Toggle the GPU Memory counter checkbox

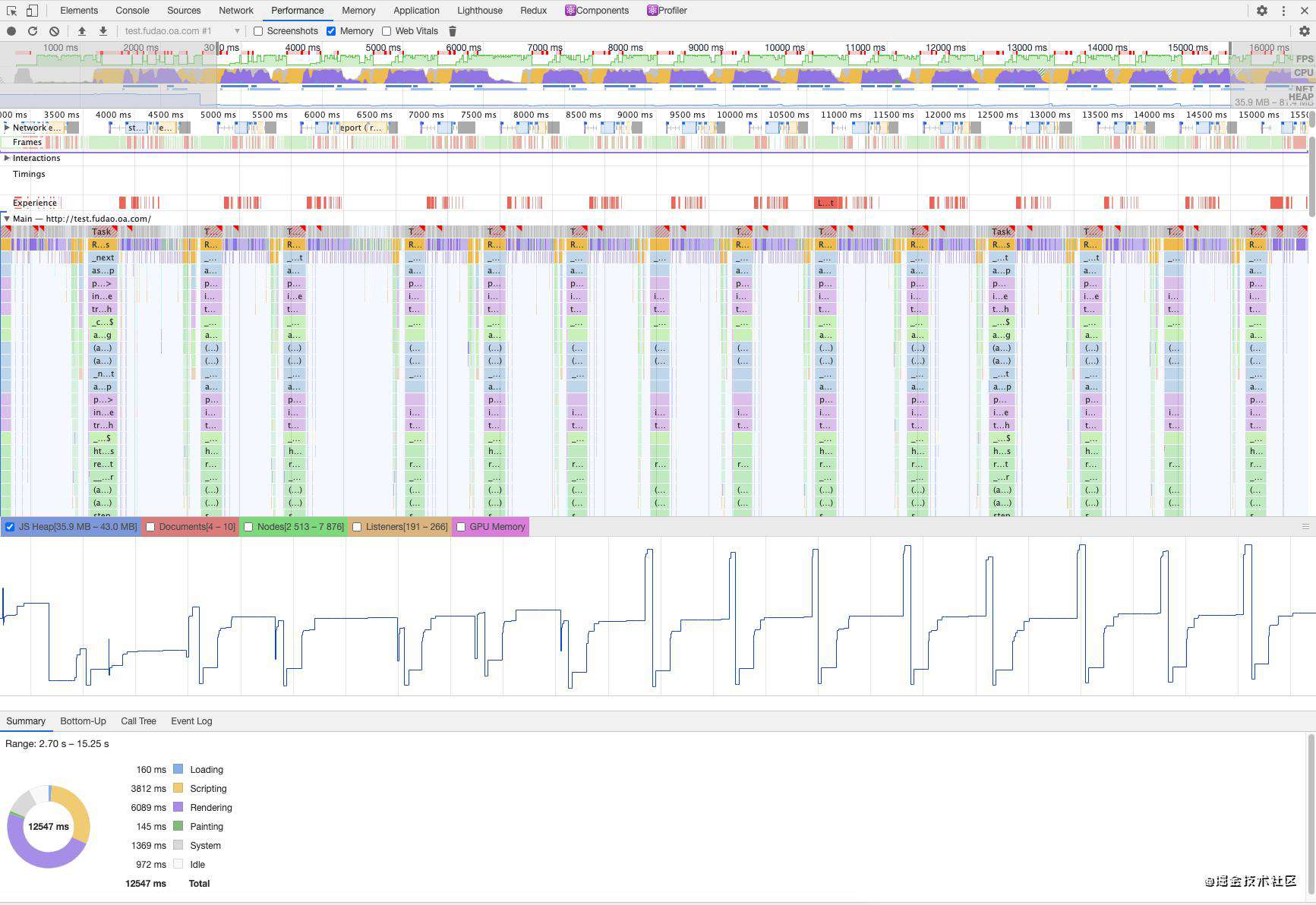pos(461,527)
